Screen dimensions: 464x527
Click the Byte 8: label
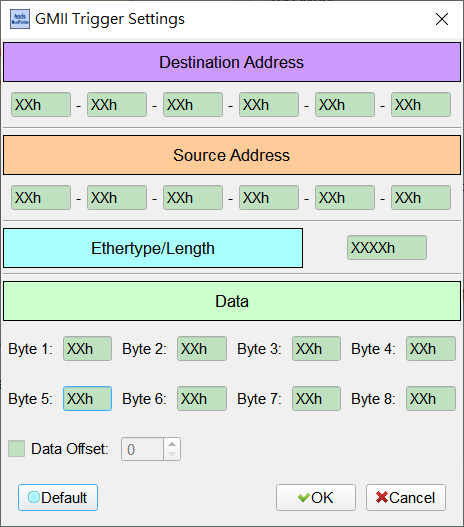pyautogui.click(x=373, y=399)
